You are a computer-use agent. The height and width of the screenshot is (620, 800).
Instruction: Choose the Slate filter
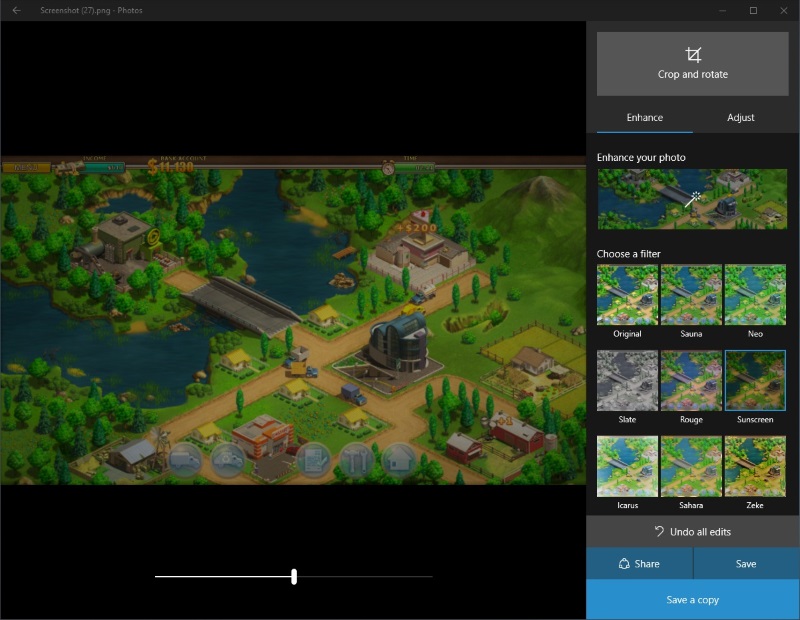pos(628,380)
